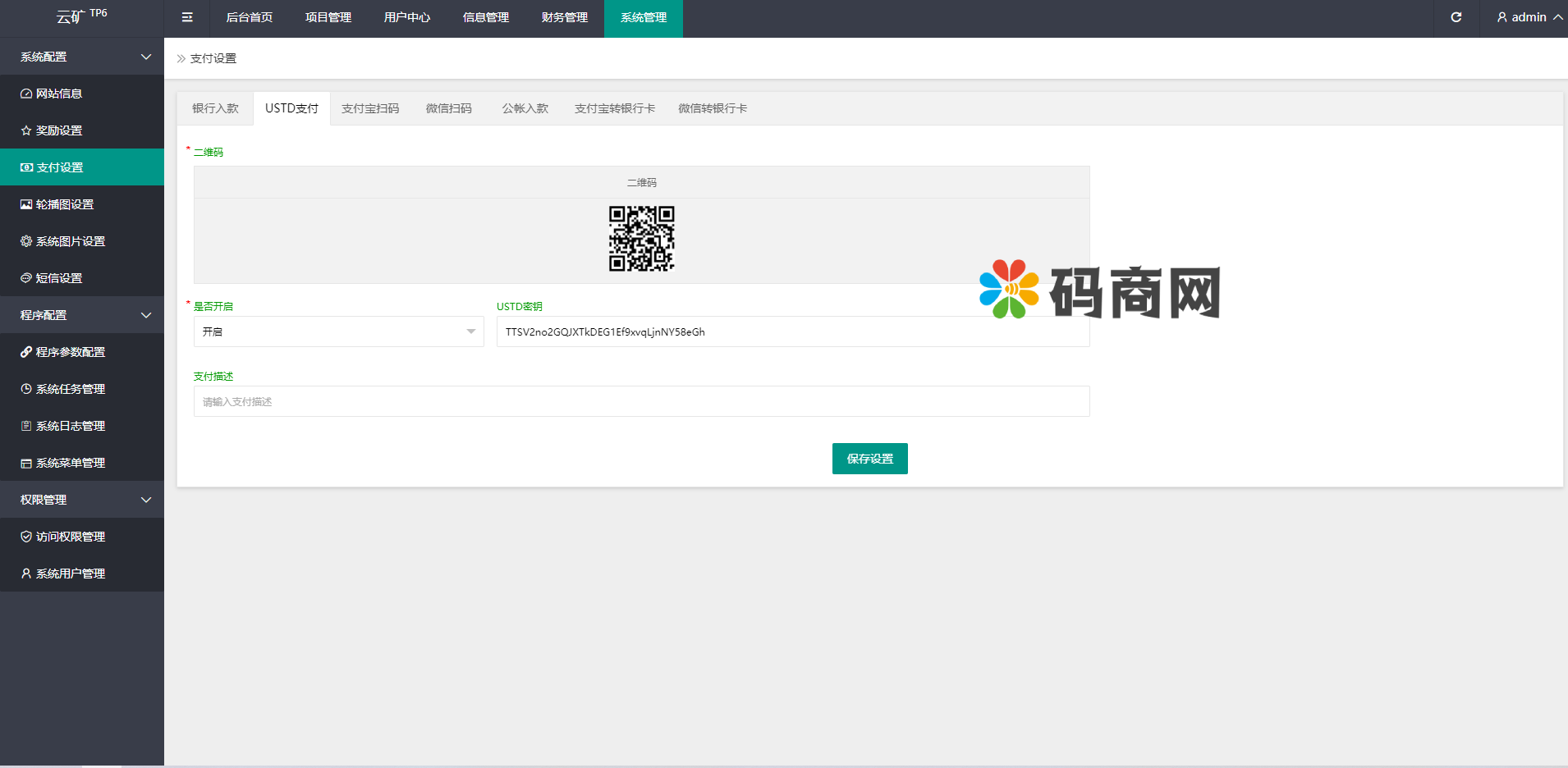Click the 轮播图设置 image icon

[x=25, y=203]
